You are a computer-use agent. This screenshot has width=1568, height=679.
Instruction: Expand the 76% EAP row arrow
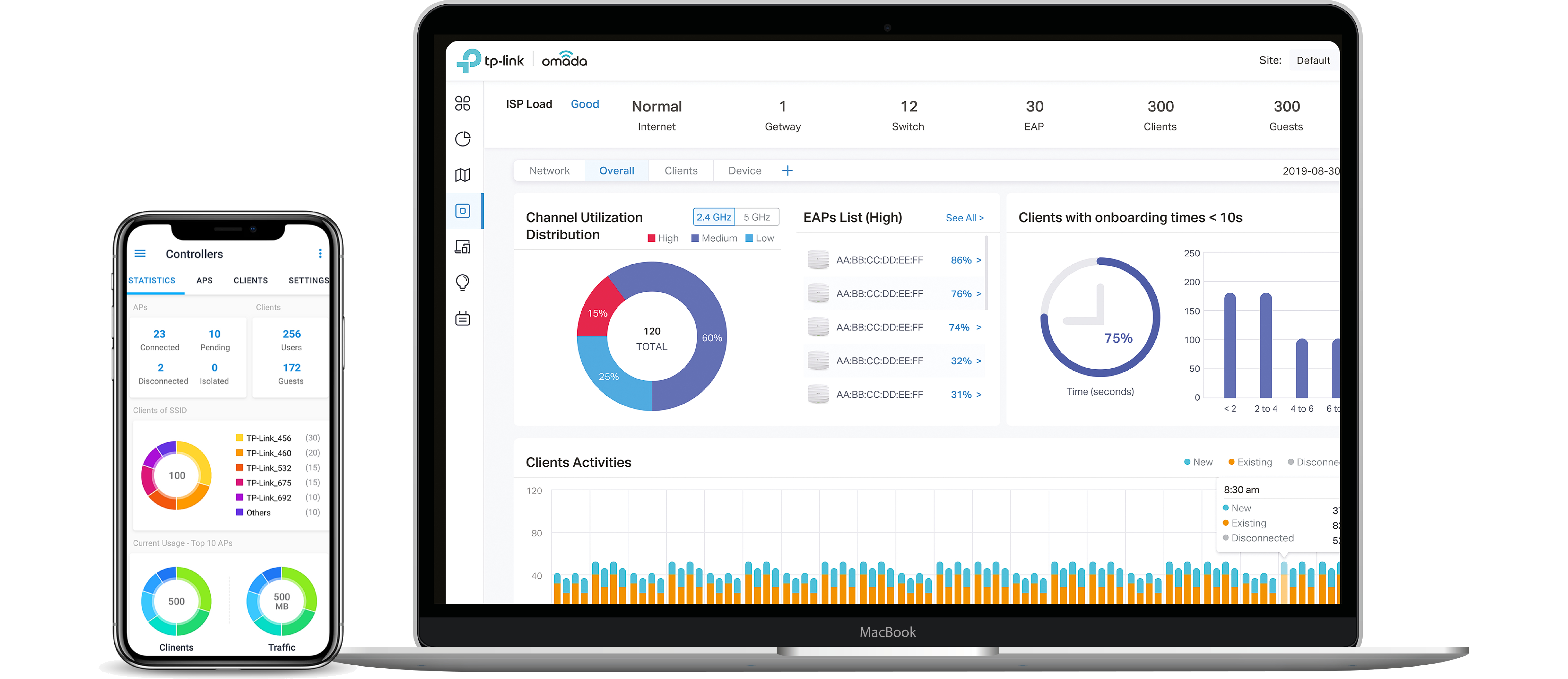point(979,294)
